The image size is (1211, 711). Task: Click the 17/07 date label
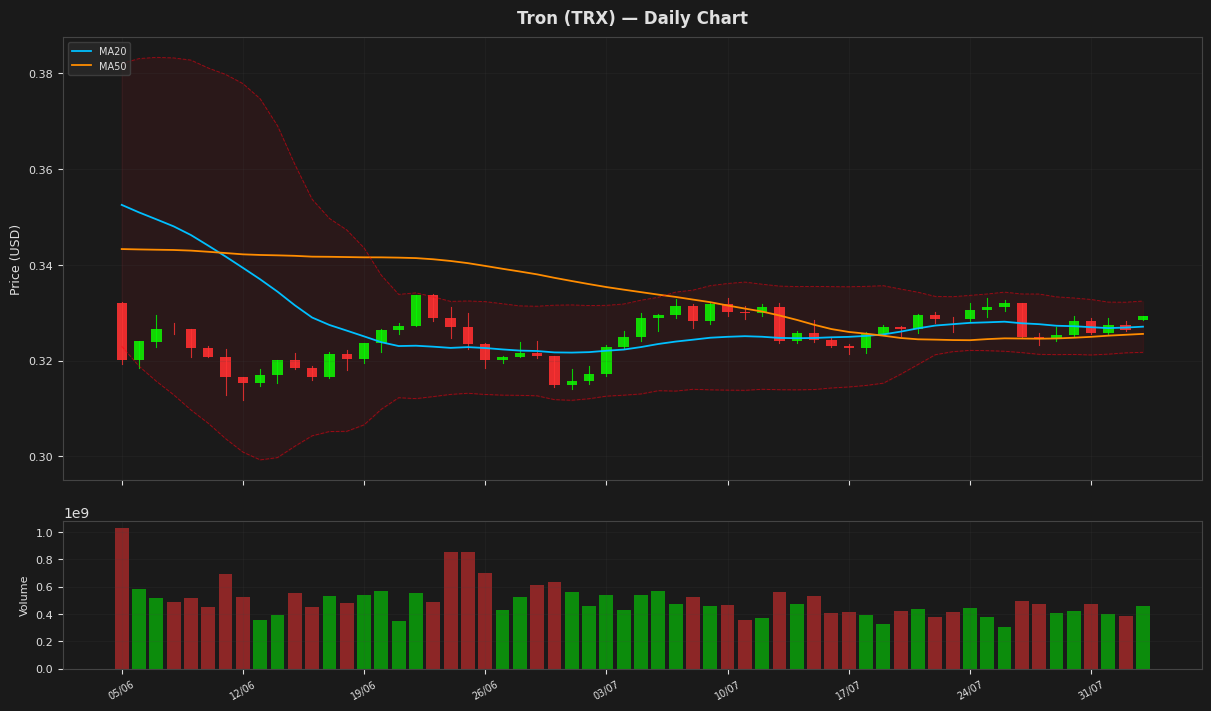click(x=847, y=690)
